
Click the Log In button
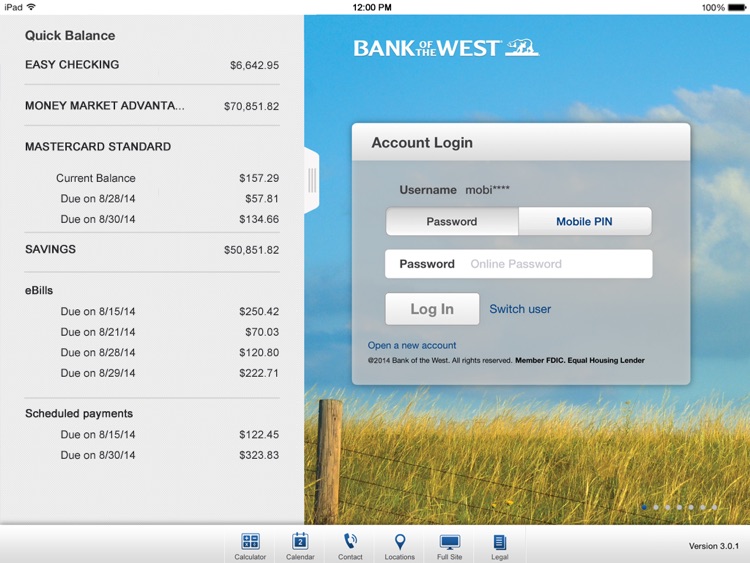432,309
